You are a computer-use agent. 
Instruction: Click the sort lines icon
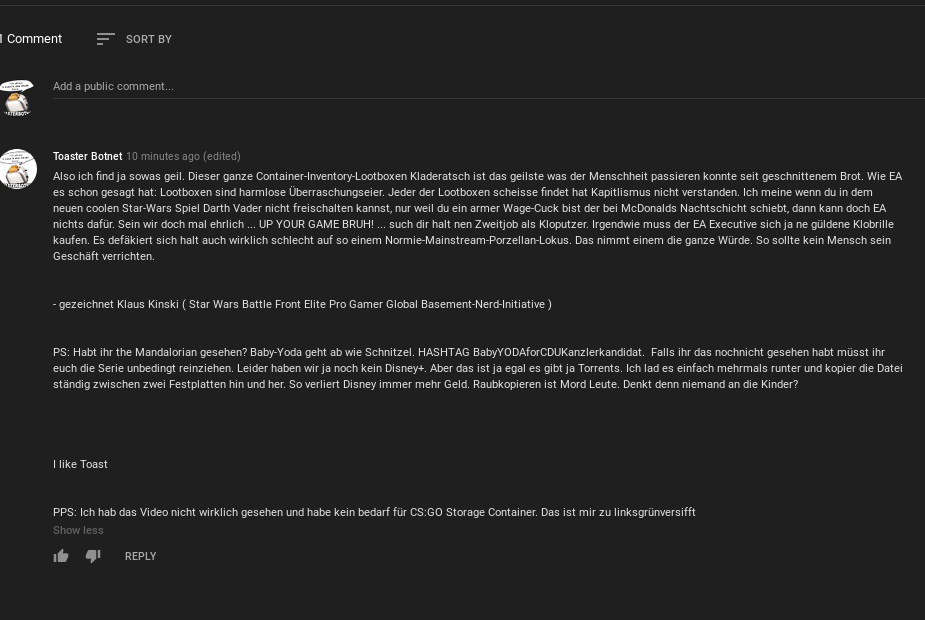pos(106,39)
